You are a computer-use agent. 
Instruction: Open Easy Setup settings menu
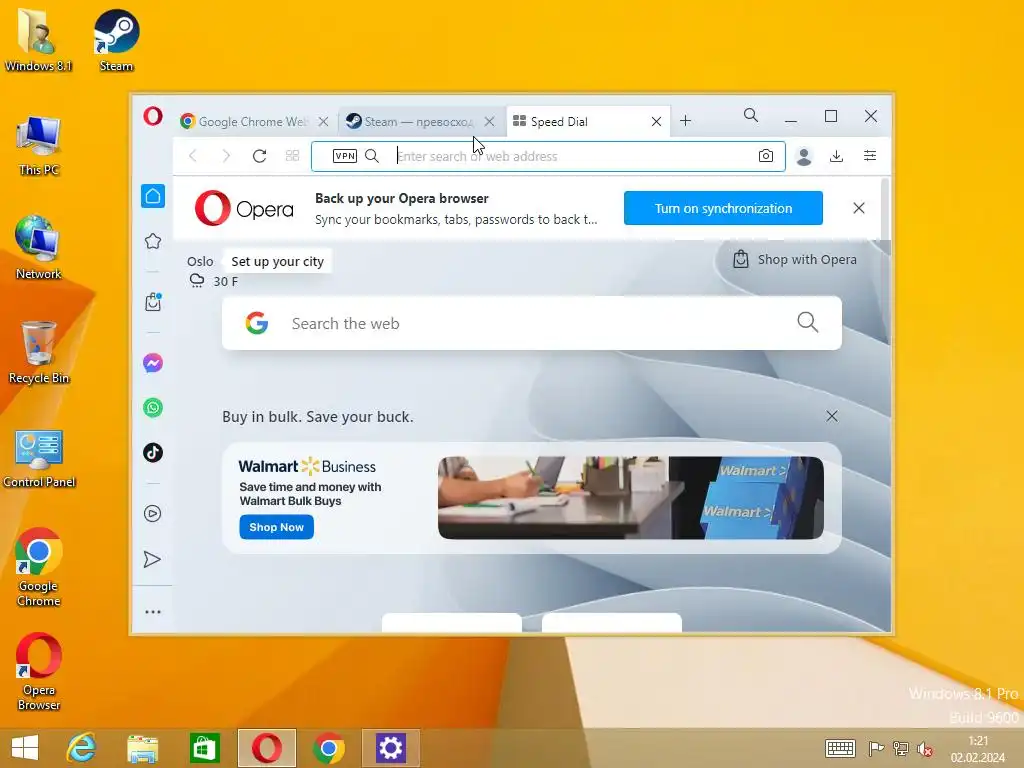[870, 155]
